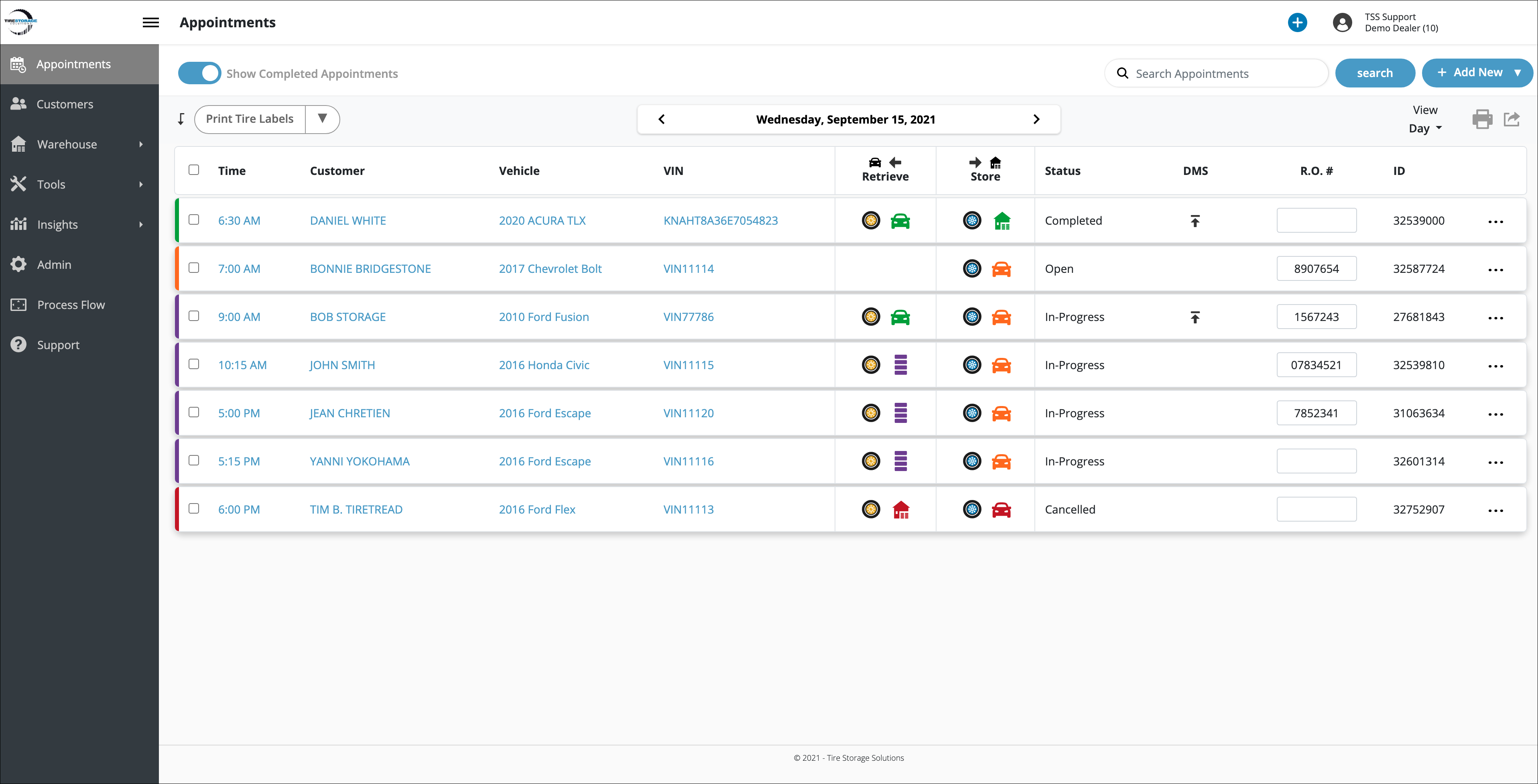Screen dimensions: 1538x784
Task: Open the Print Tire Labels dropdown arrow
Action: tap(323, 119)
